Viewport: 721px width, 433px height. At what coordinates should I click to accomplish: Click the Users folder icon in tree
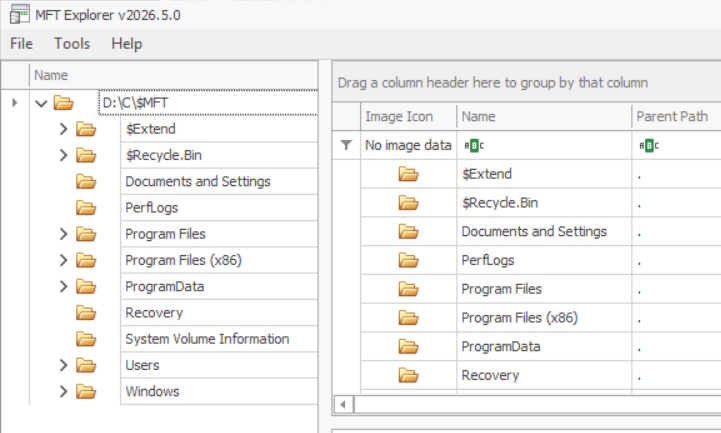(86, 365)
